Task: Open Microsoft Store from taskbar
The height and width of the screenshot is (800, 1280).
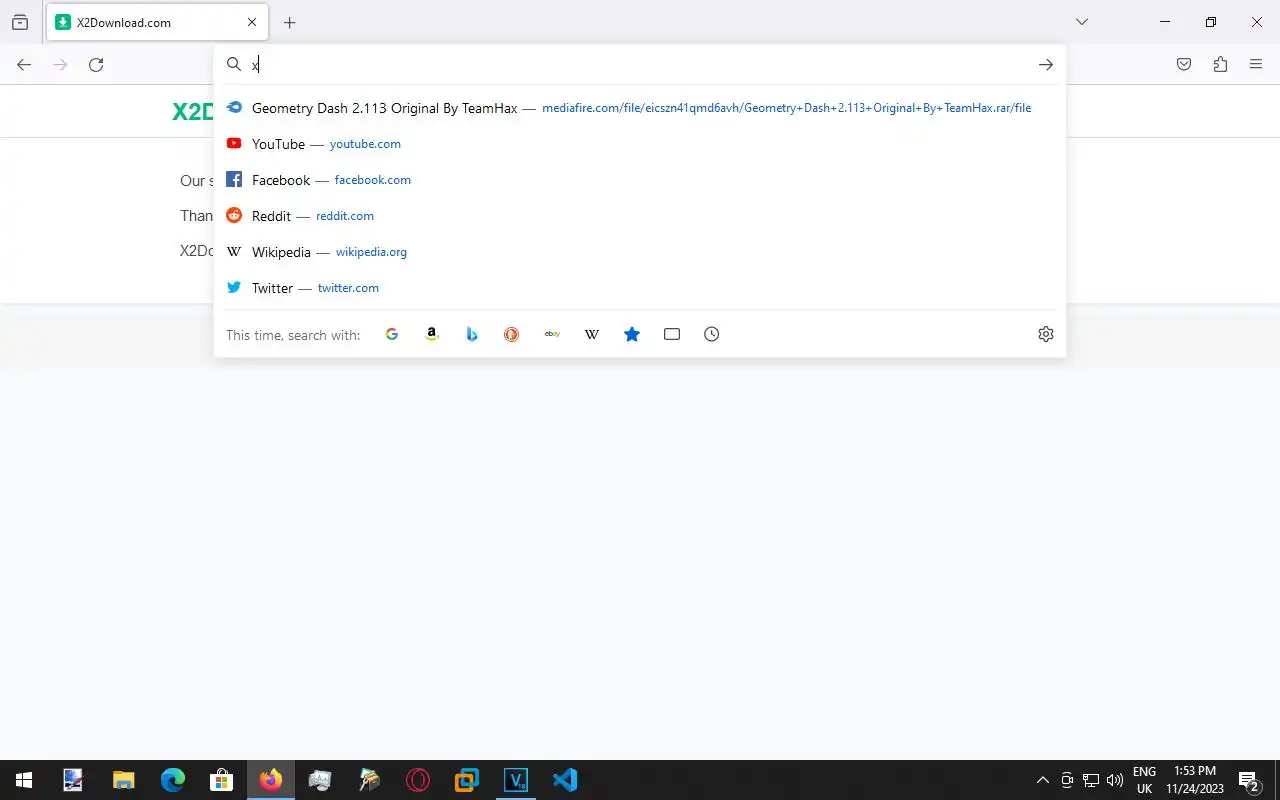Action: 222,780
